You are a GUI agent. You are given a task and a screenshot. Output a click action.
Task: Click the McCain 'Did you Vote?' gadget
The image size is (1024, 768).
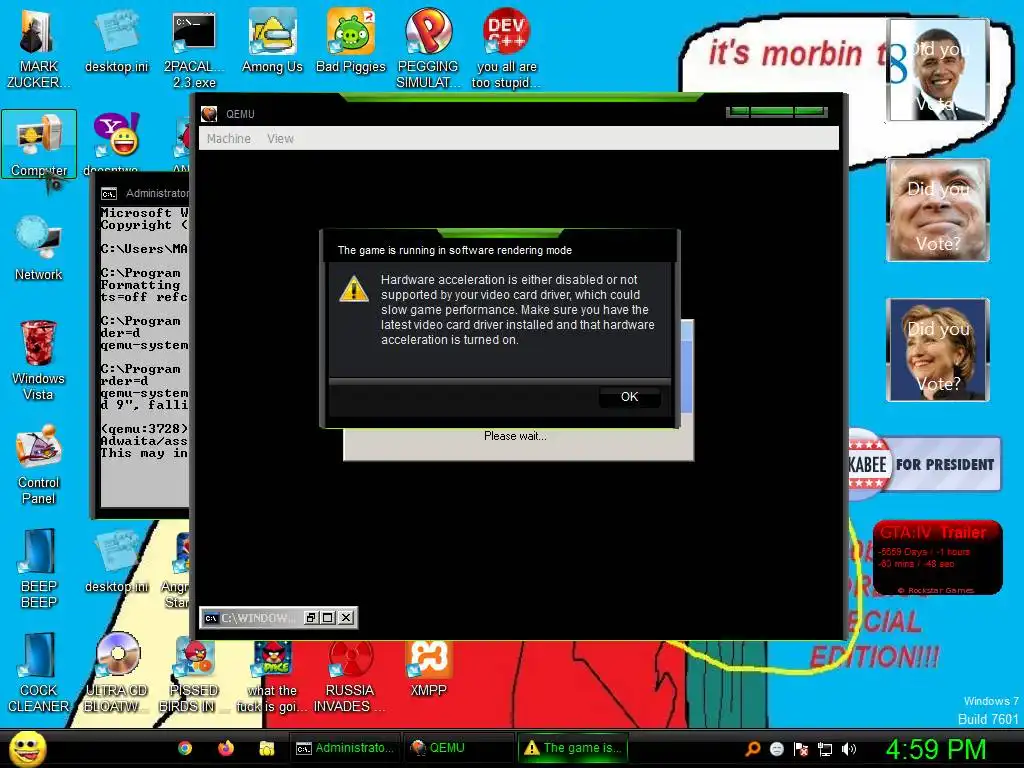938,210
